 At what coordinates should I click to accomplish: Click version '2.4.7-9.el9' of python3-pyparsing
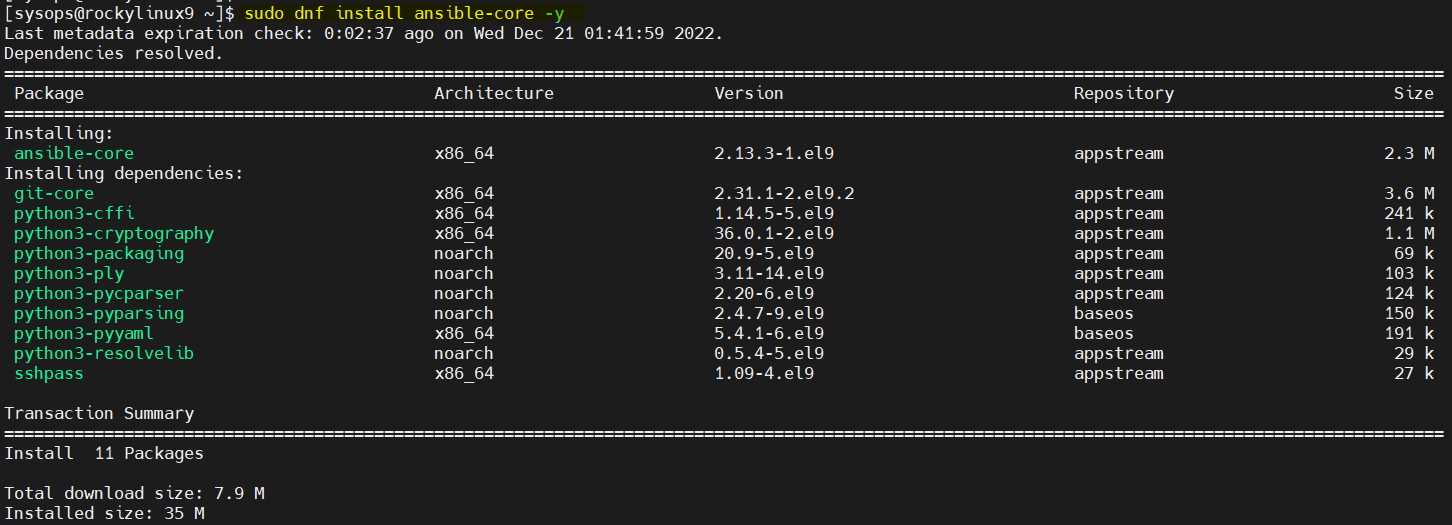coord(769,313)
